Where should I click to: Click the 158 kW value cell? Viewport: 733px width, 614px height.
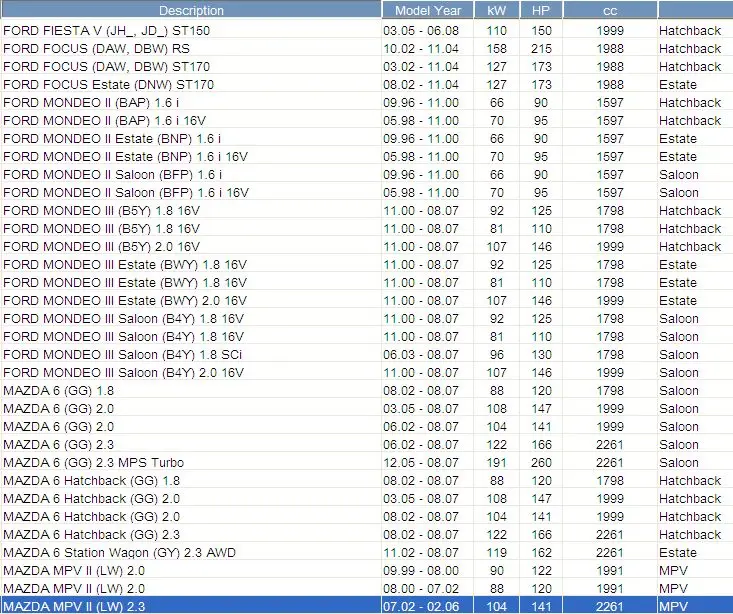[496, 49]
